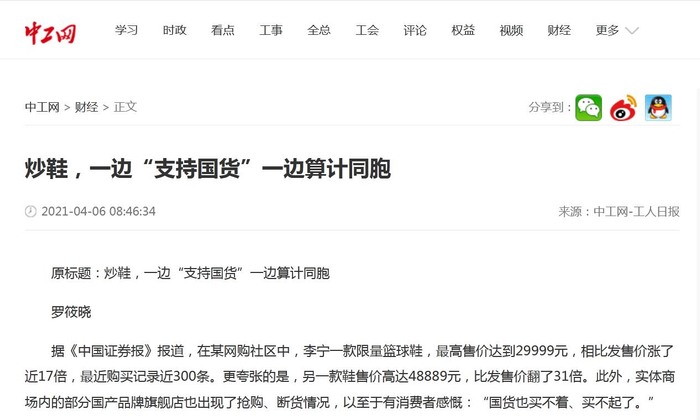Click author name 罗筱晓

click(x=71, y=312)
